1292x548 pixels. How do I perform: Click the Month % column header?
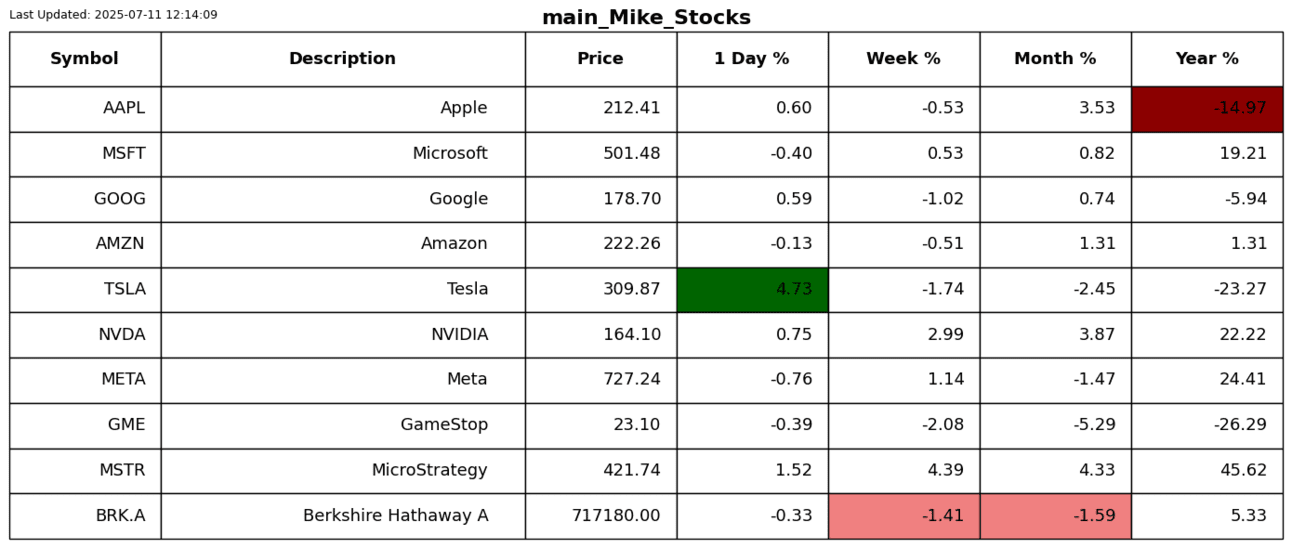1055,59
